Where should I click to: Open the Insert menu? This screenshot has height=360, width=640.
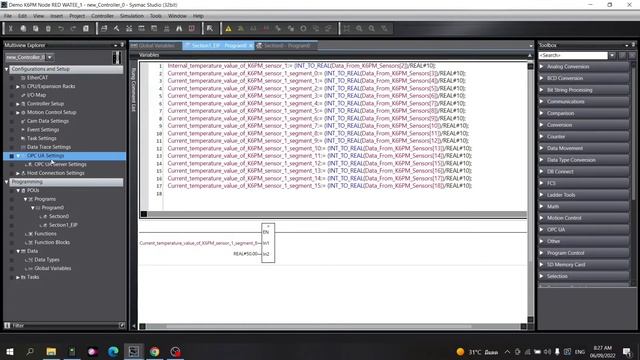tap(56, 16)
